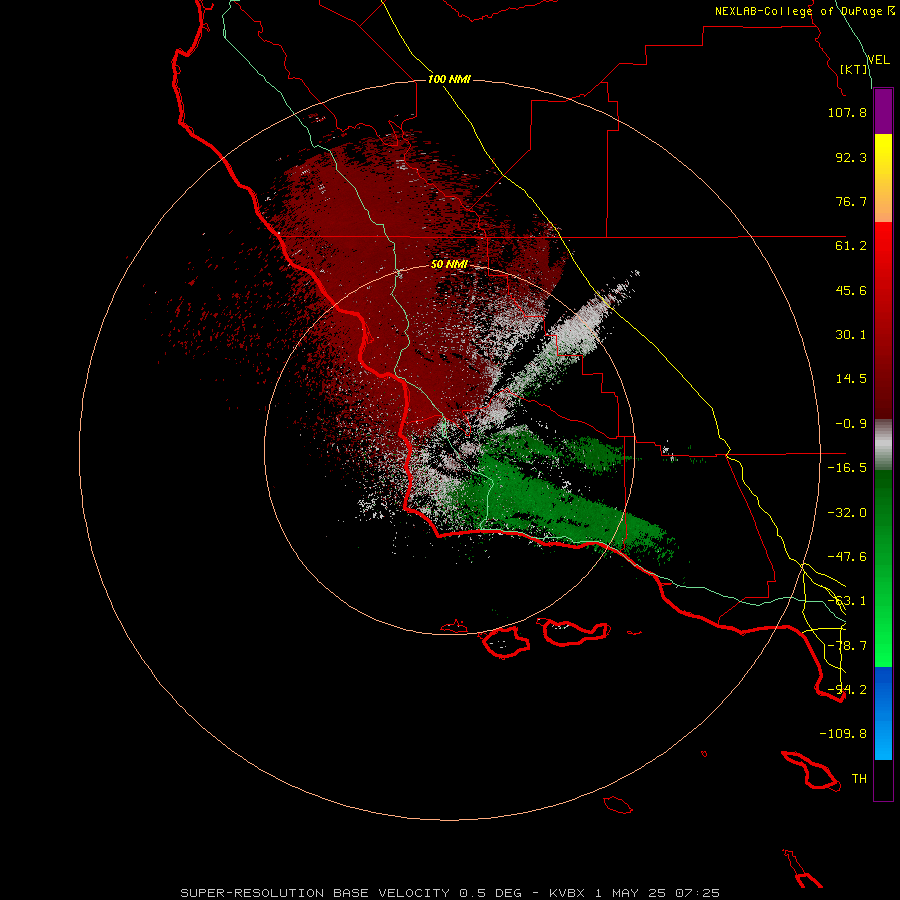Screen dimensions: 900x900
Task: Click the -47.6 legend value
Action: point(847,557)
